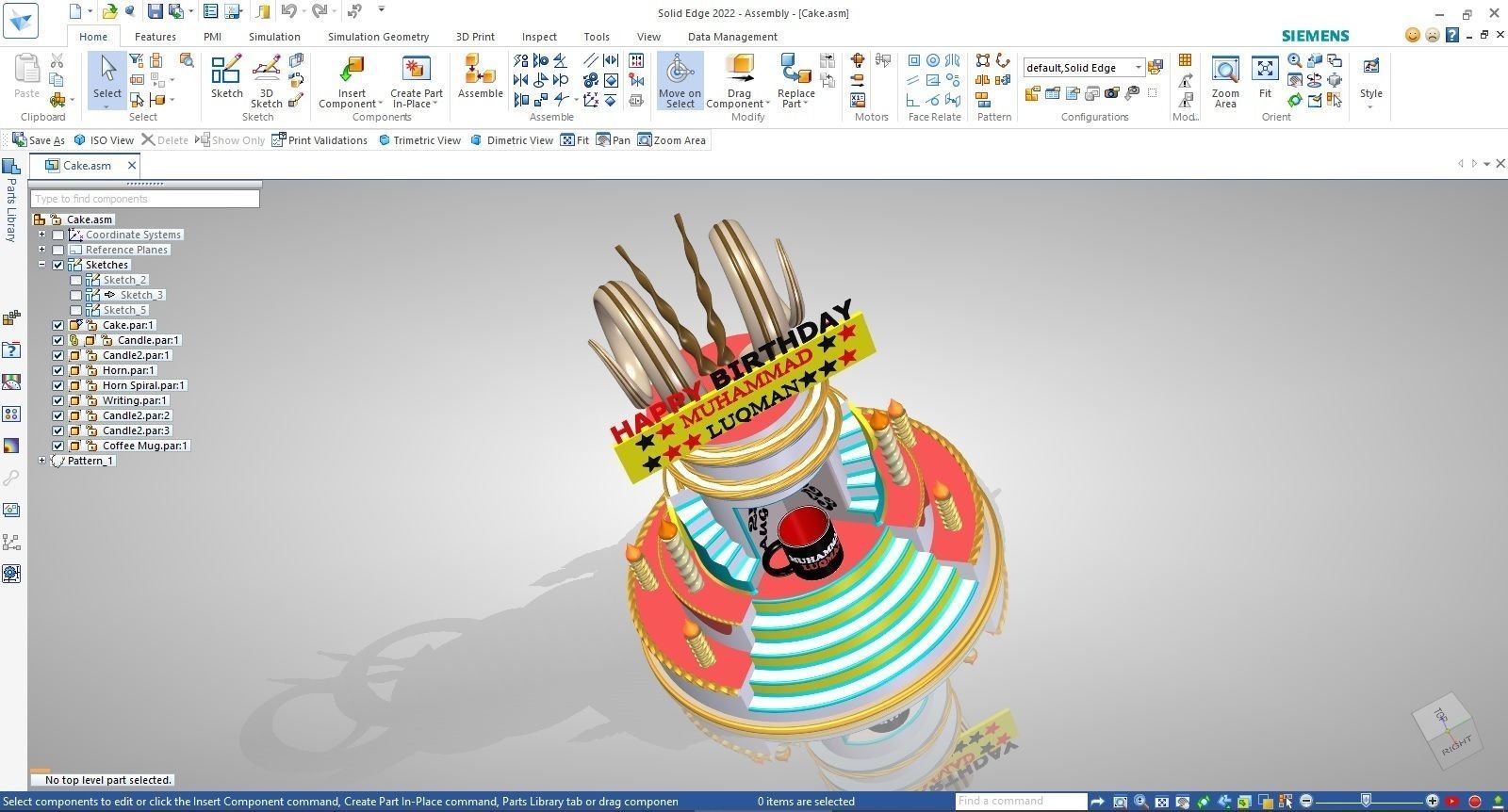Toggle Coffee Mug.par:1 checkbox

pos(58,446)
